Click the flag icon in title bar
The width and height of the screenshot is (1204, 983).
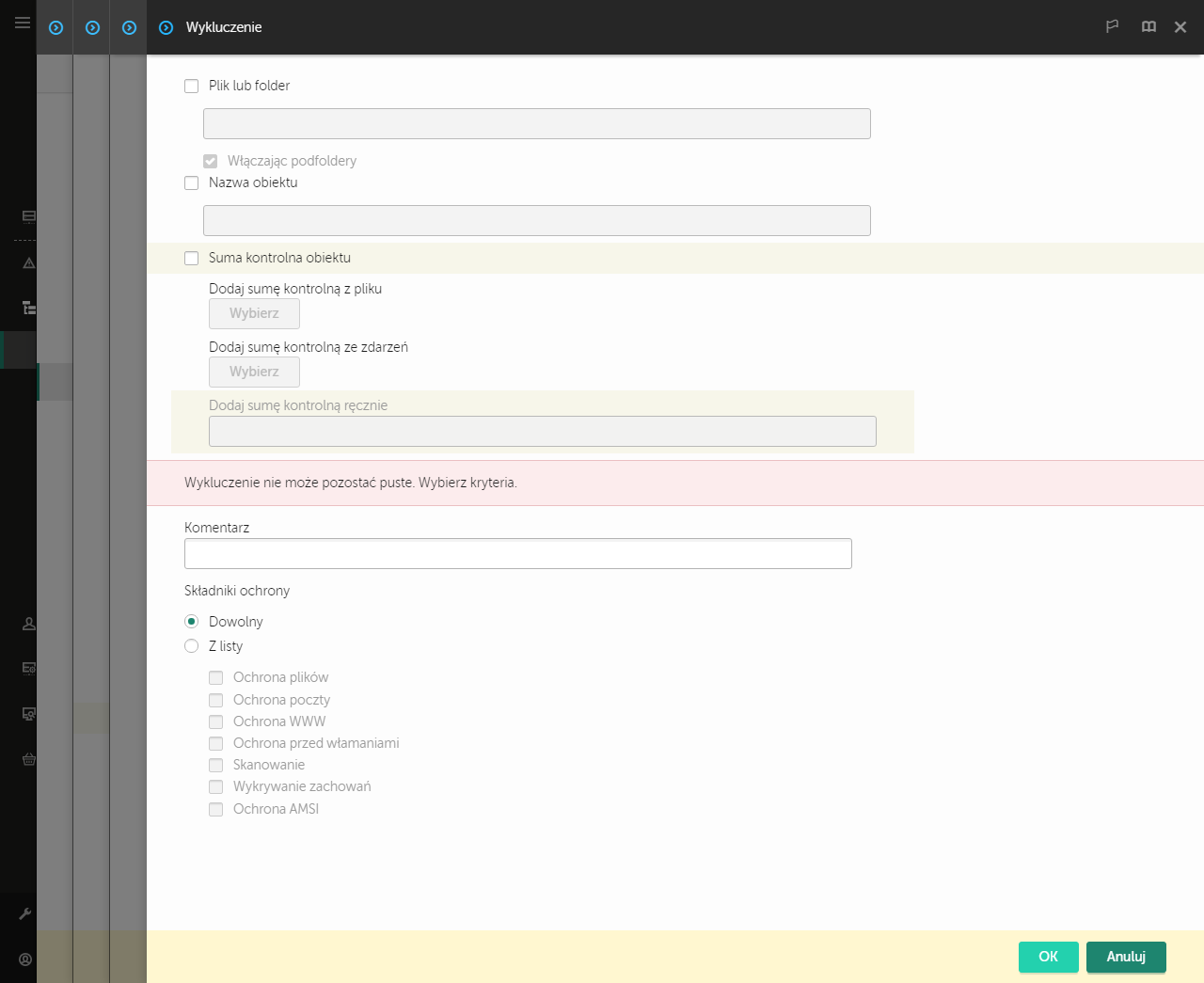click(x=1112, y=26)
